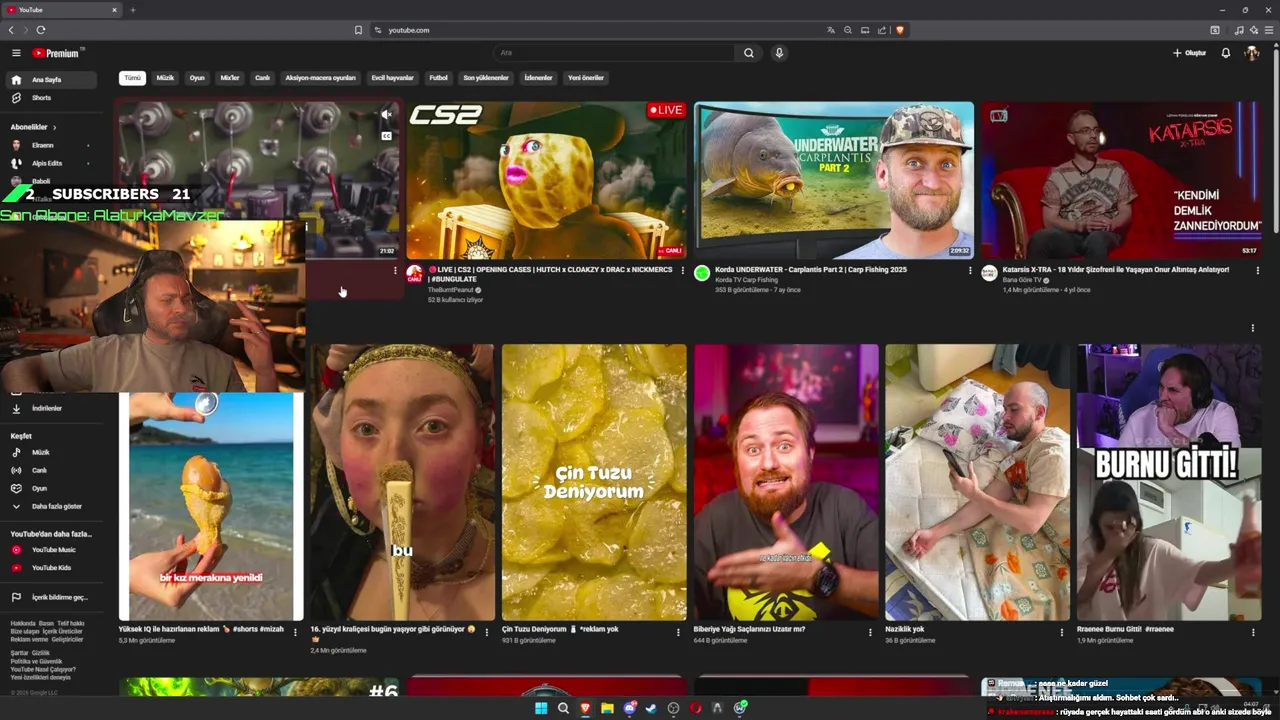The height and width of the screenshot is (720, 1280).
Task: Open the Alpis Edits subscription channel
Action: click(x=52, y=163)
